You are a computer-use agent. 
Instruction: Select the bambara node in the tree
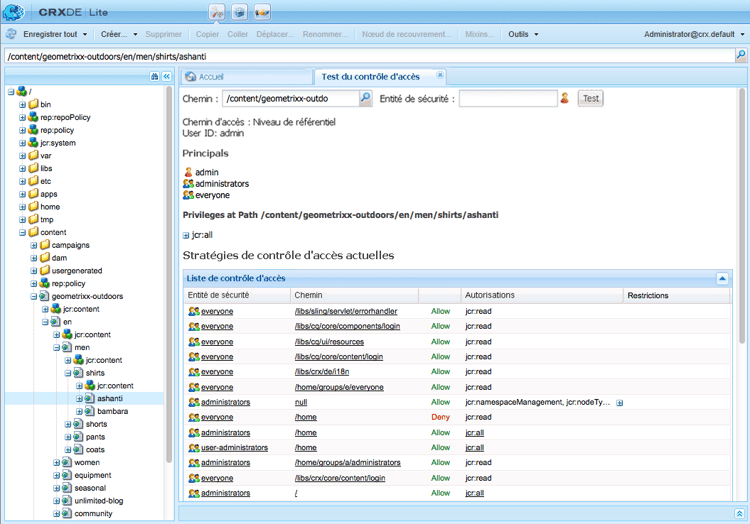[x=112, y=411]
